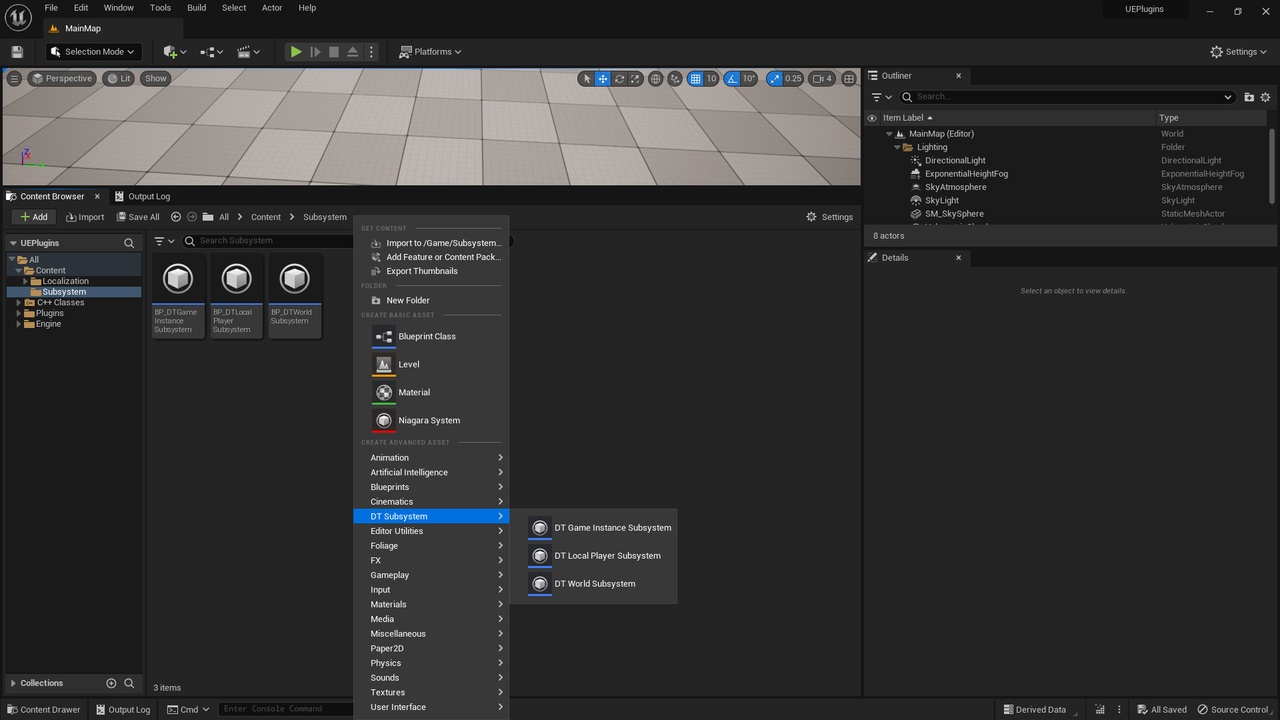Save the current level with the floppy icon
Image resolution: width=1280 pixels, height=720 pixels.
point(16,52)
